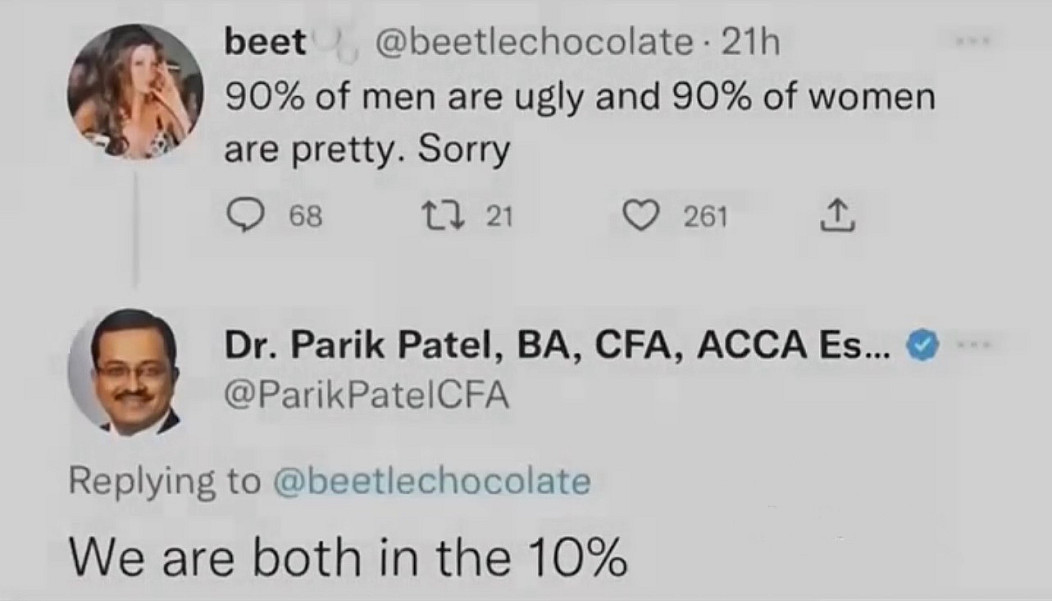The image size is (1052, 601).
Task: Click the reply count 68
Action: pyautogui.click(x=306, y=216)
